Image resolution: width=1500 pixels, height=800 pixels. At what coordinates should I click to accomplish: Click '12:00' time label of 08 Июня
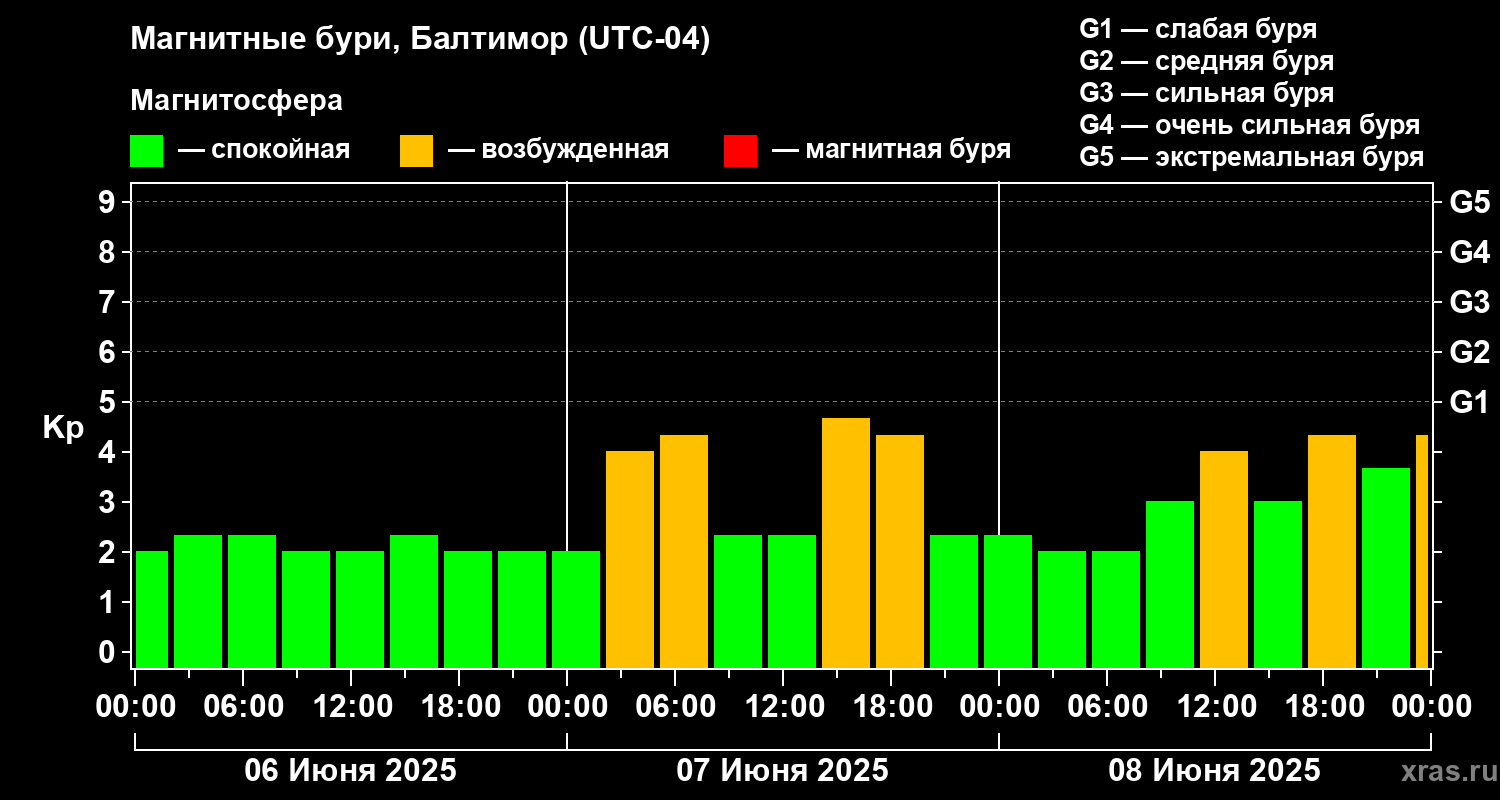(x=1215, y=707)
